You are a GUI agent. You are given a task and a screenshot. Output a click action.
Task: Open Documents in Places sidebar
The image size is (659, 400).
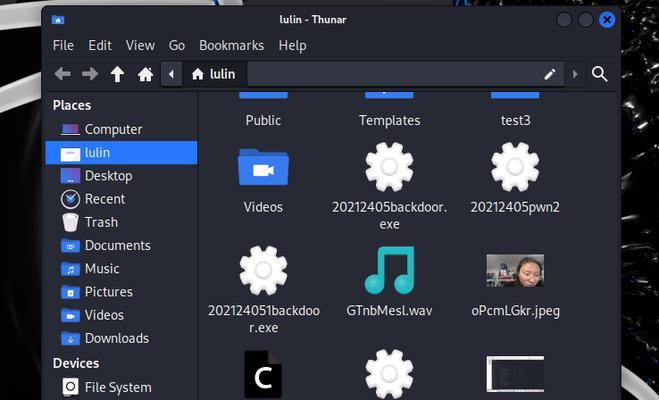[x=121, y=245]
